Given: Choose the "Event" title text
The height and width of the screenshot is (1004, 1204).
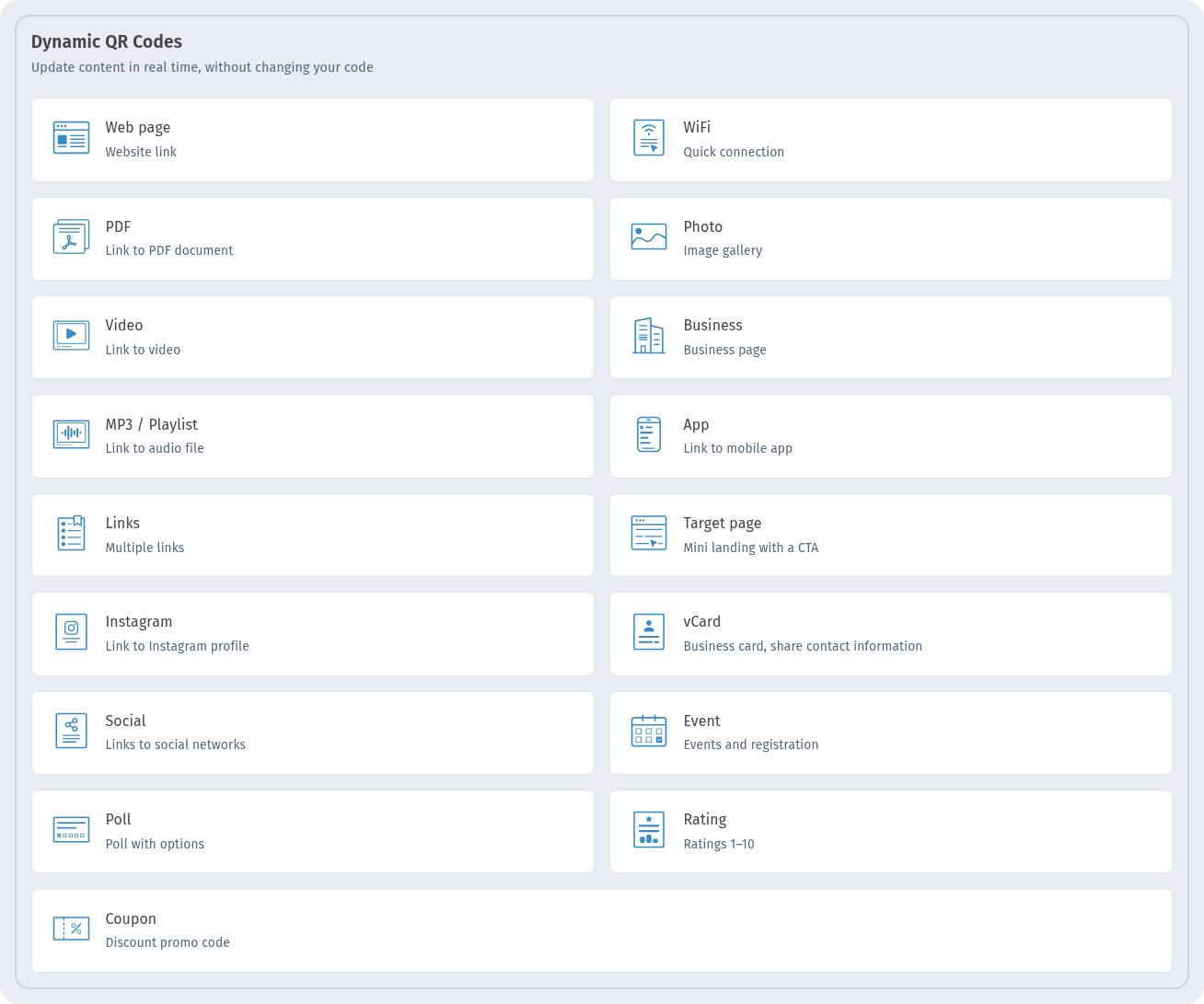Looking at the screenshot, I should pyautogui.click(x=701, y=721).
